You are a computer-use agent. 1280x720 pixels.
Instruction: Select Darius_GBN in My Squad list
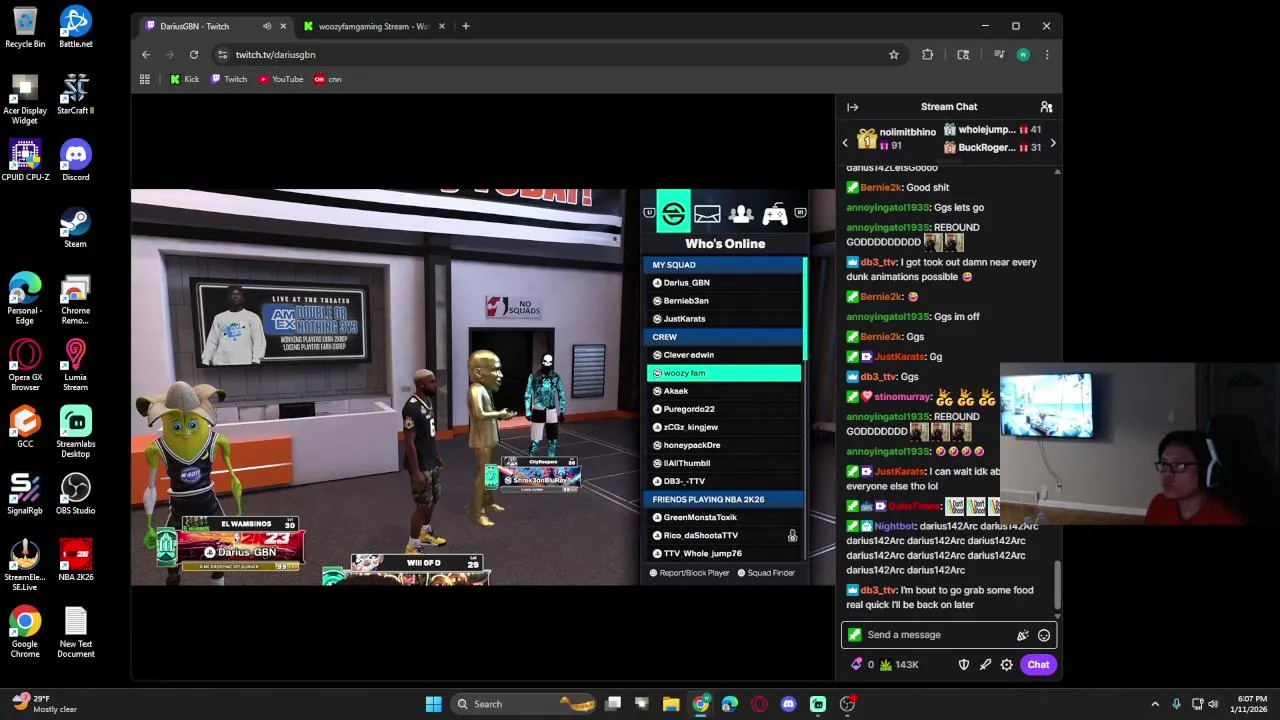pyautogui.click(x=724, y=283)
